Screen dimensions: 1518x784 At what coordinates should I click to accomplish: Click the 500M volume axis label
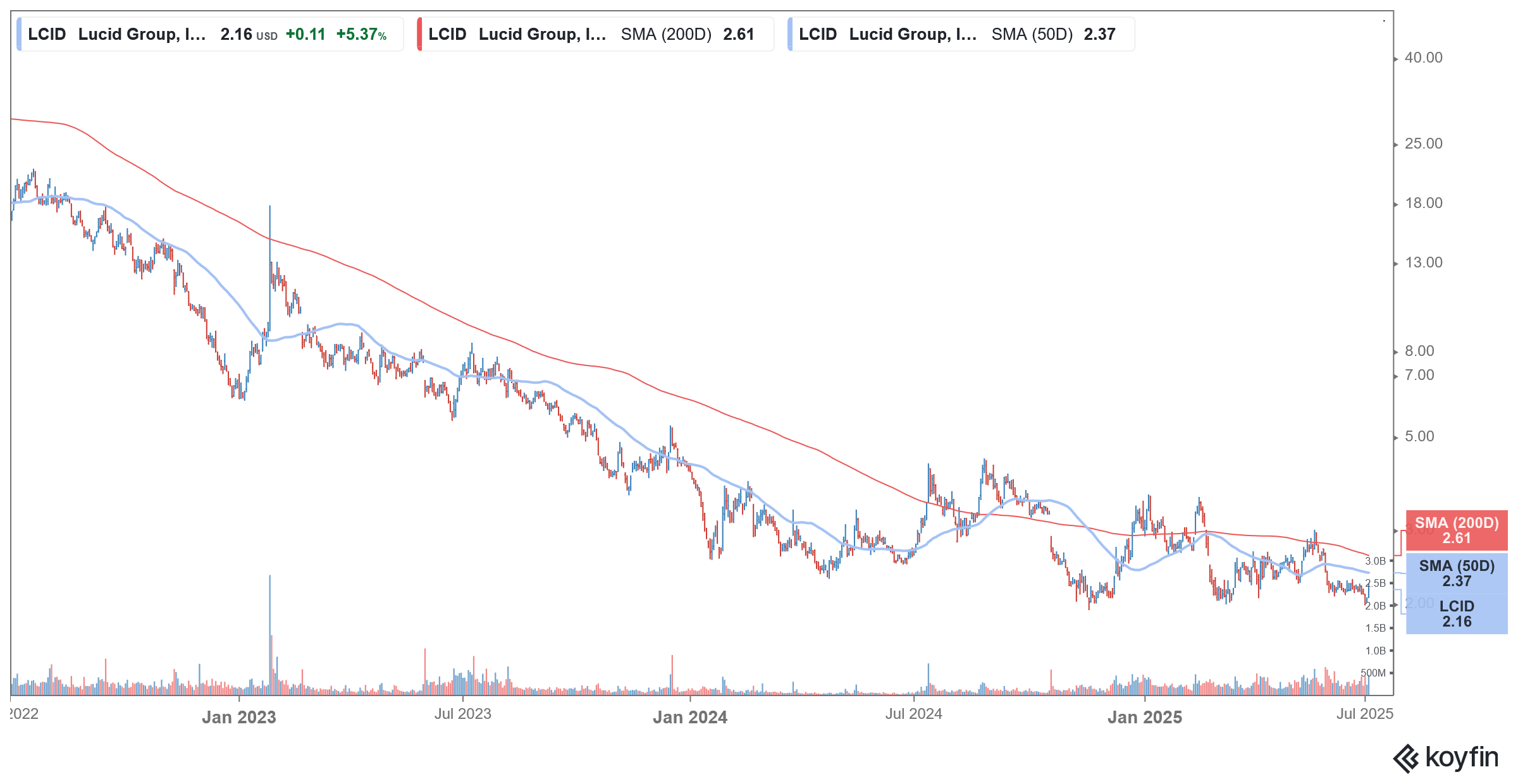1373,673
